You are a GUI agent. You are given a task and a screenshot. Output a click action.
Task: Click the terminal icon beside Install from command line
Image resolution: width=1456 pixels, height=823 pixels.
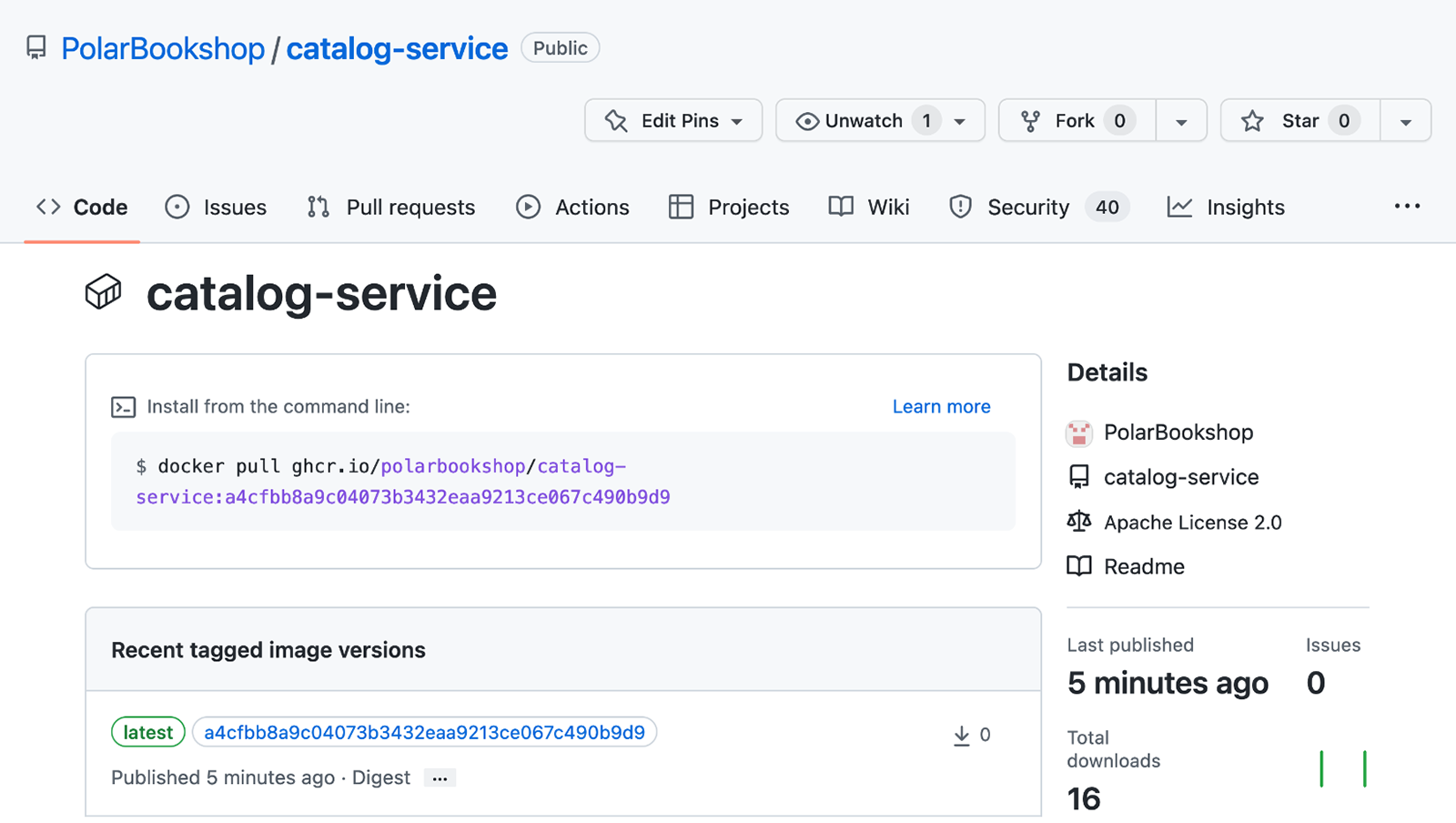click(123, 407)
